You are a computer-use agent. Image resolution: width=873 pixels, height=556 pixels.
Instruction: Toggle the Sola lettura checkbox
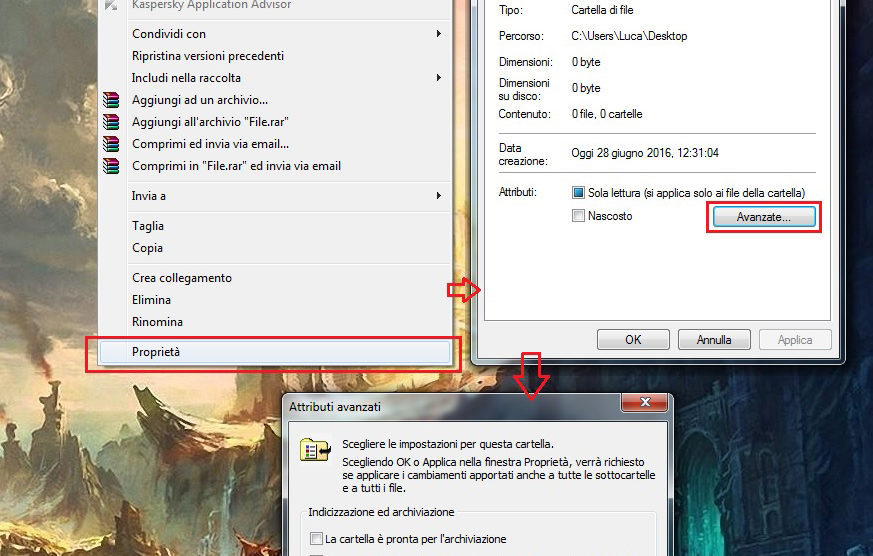pyautogui.click(x=578, y=193)
